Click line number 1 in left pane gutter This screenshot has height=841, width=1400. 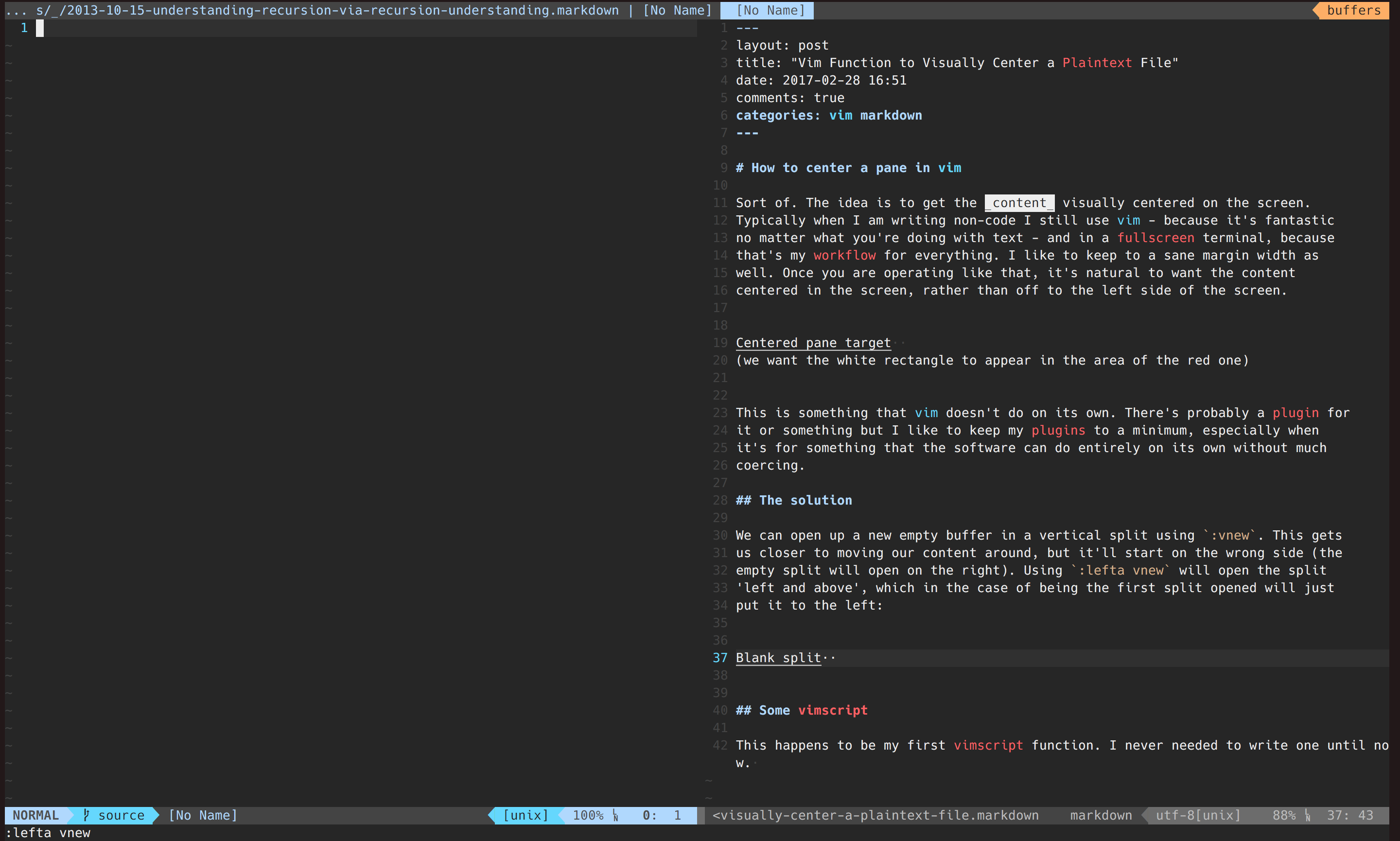tap(24, 28)
